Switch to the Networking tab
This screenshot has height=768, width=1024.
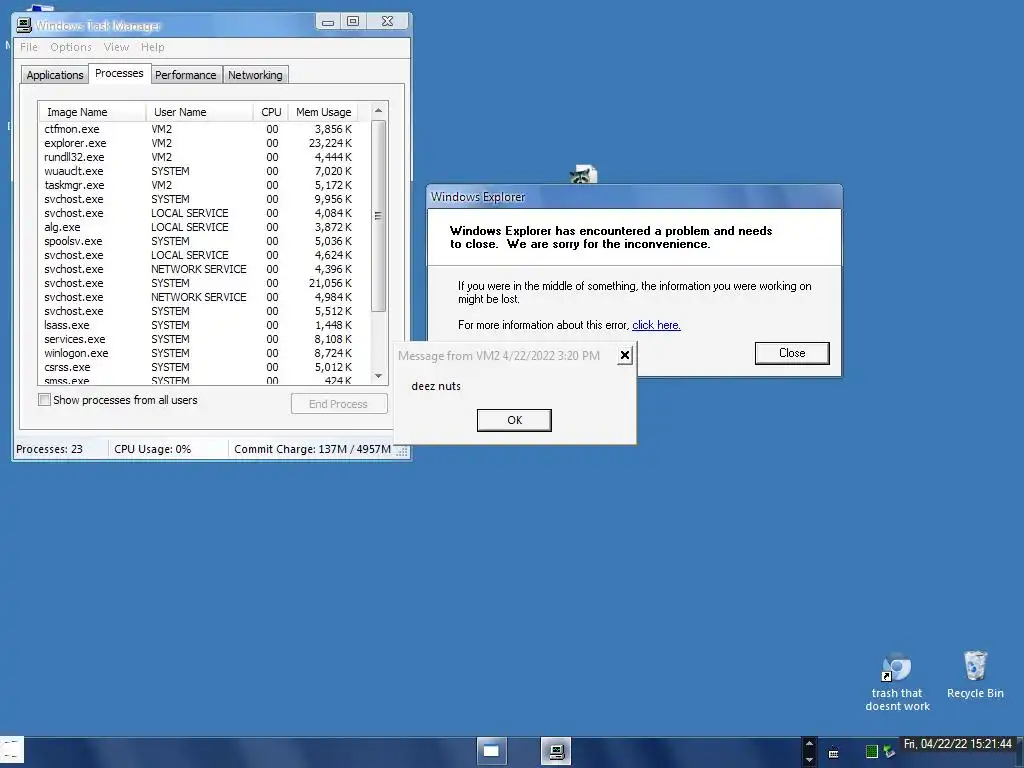[255, 75]
